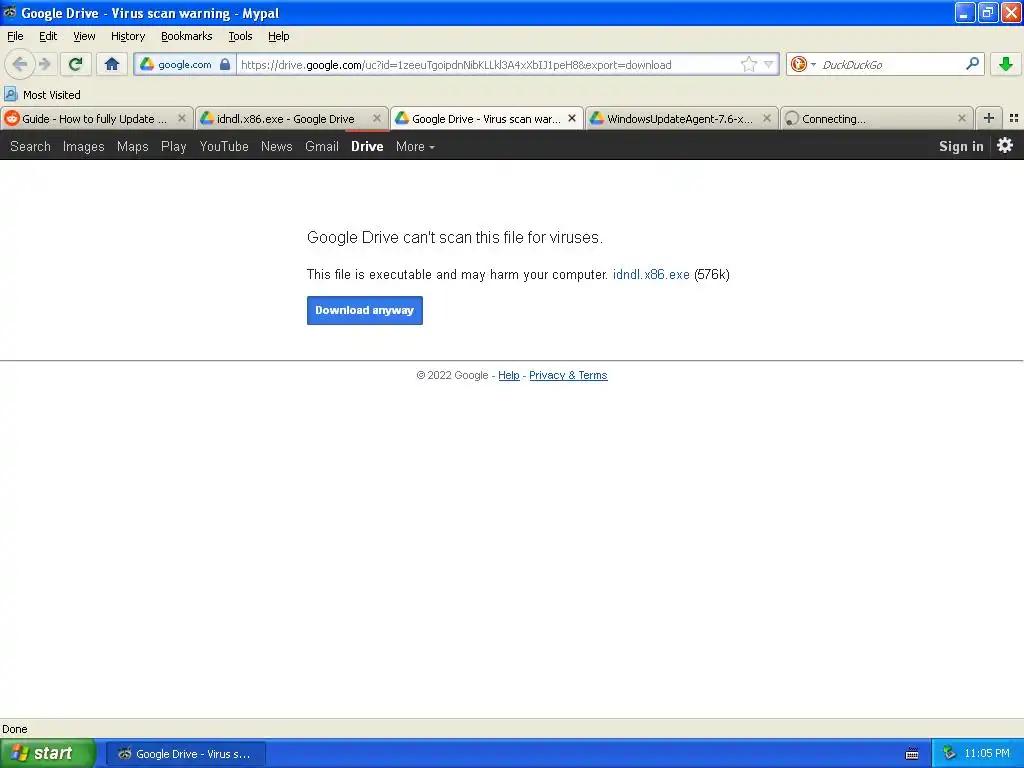This screenshot has width=1024, height=768.
Task: Bookmark this page with the star icon
Action: (x=748, y=64)
